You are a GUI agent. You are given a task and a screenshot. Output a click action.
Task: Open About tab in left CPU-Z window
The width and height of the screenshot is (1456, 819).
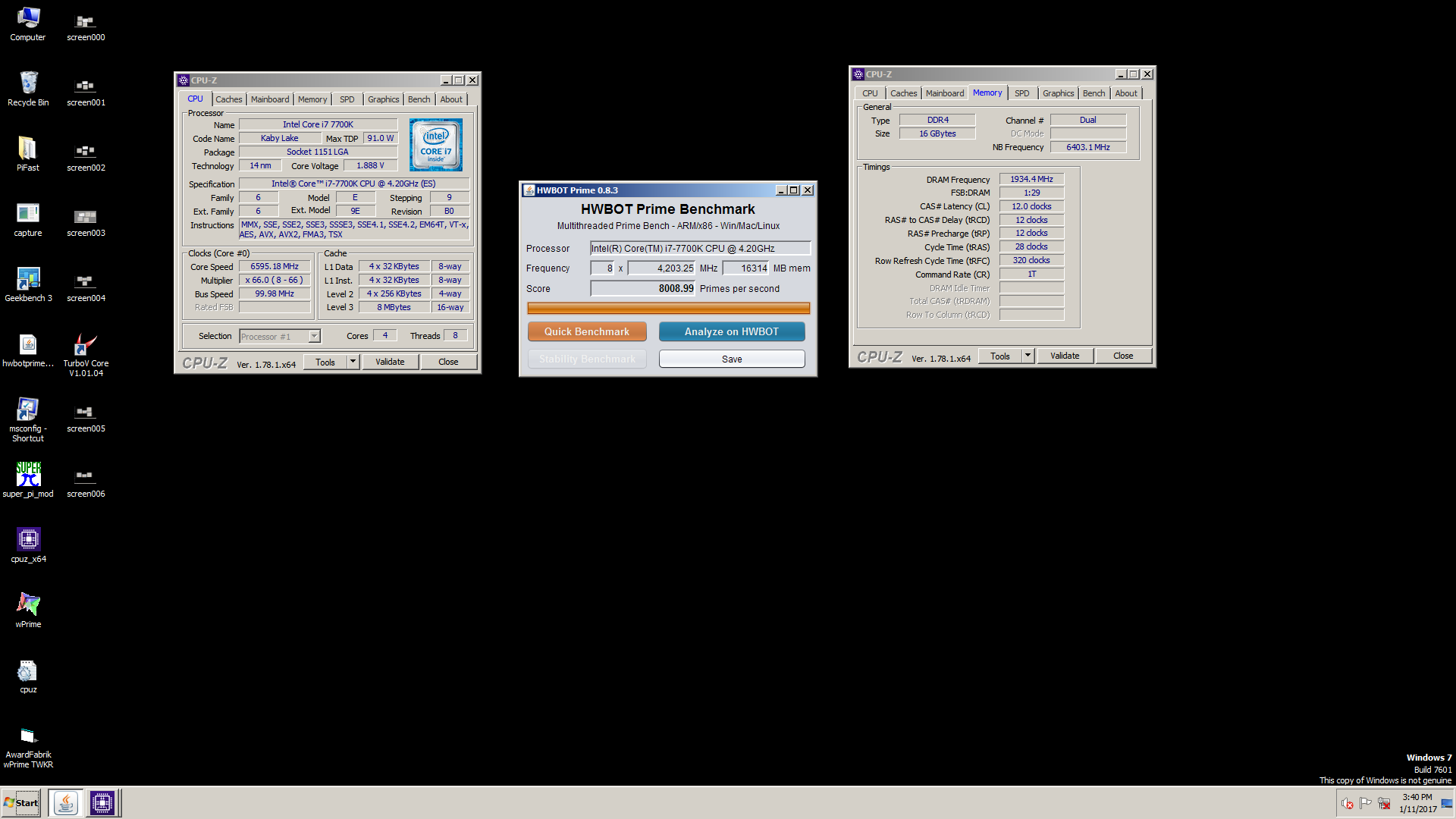point(451,99)
